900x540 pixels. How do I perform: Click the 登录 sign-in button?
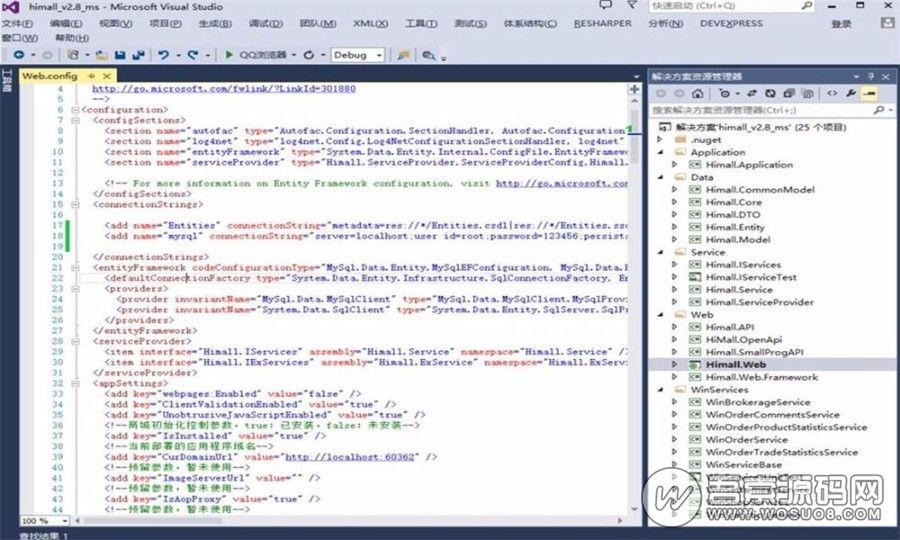842,24
